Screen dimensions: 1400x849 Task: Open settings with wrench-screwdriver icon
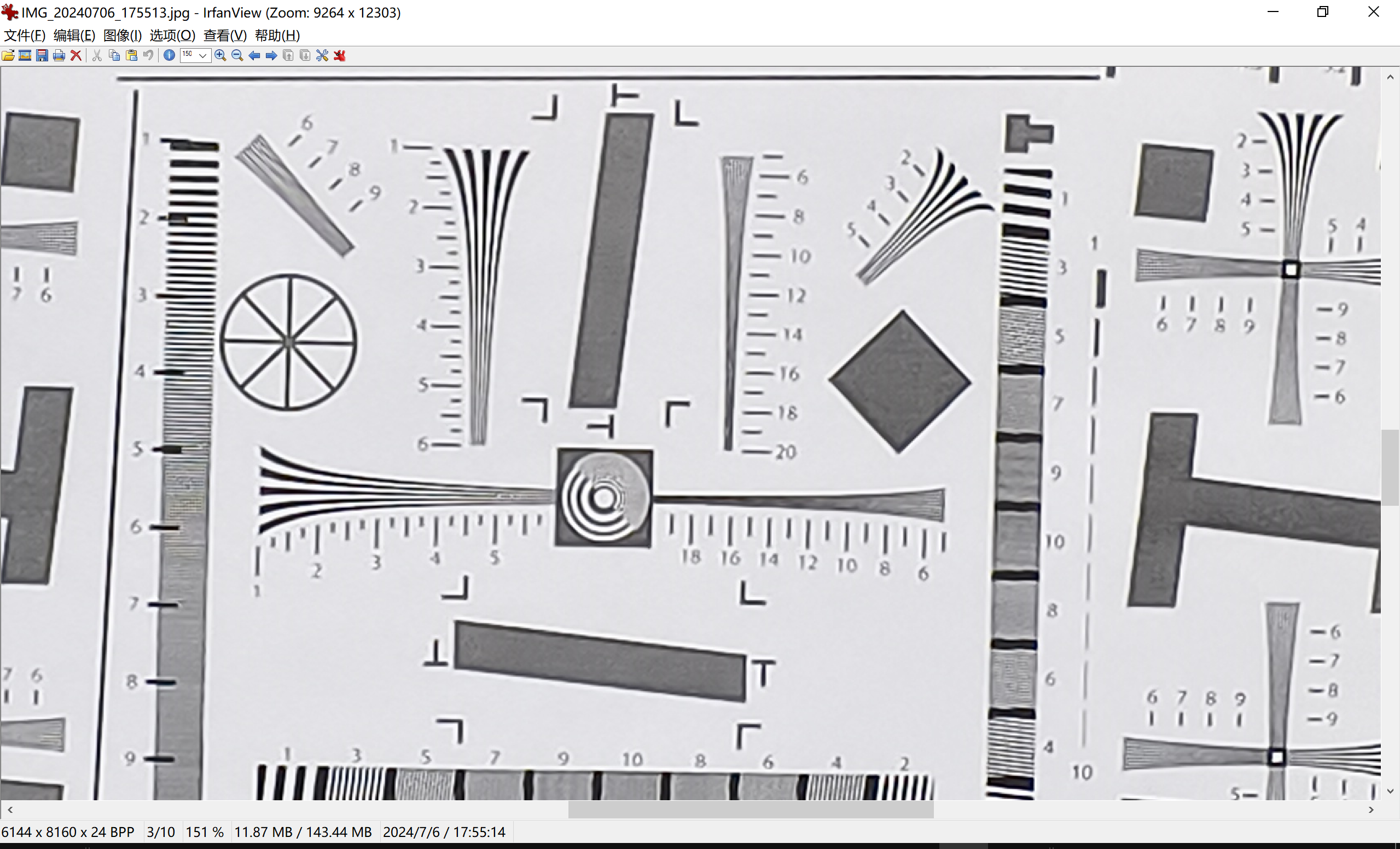322,55
